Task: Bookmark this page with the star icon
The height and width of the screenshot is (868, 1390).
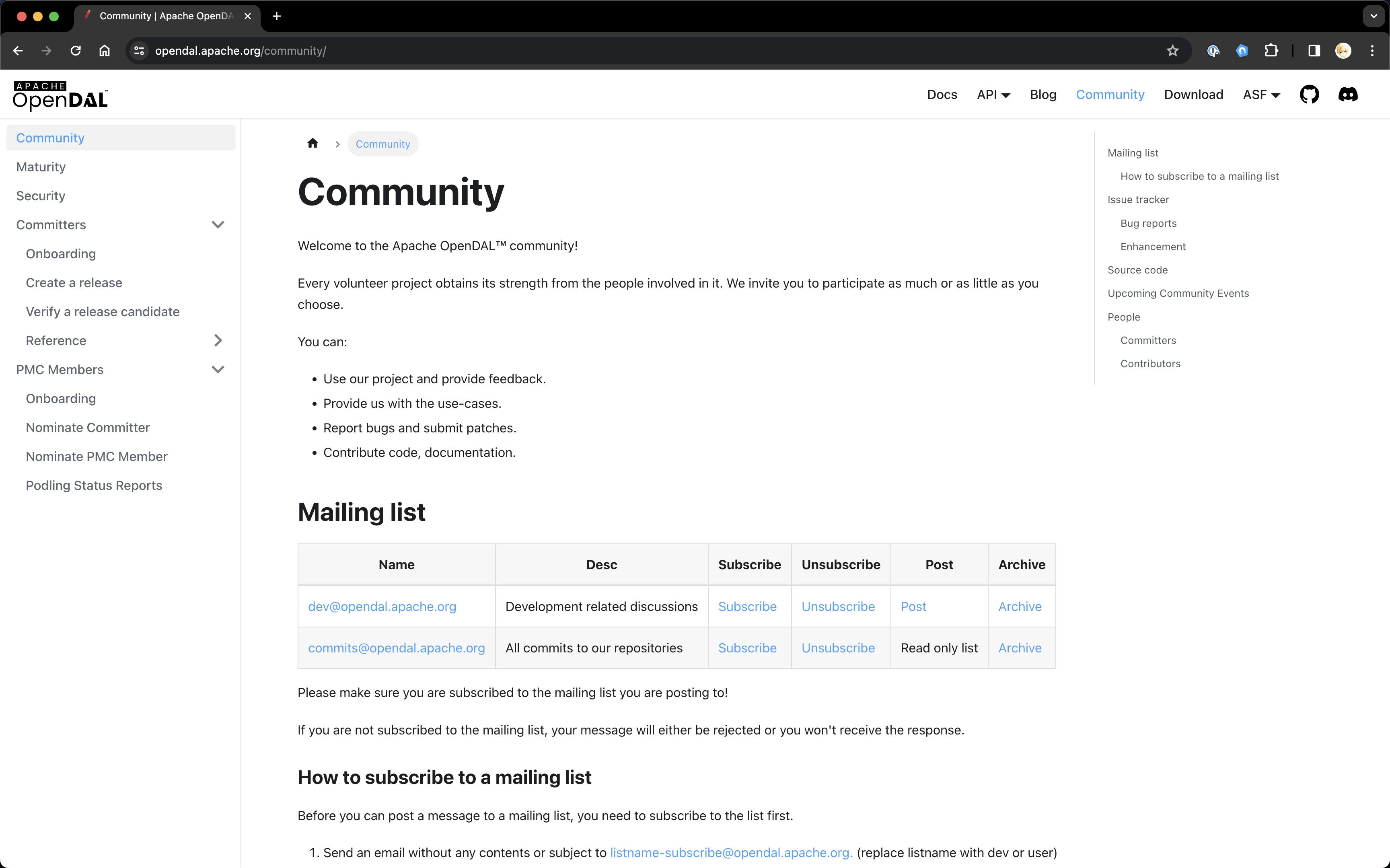Action: (1172, 51)
